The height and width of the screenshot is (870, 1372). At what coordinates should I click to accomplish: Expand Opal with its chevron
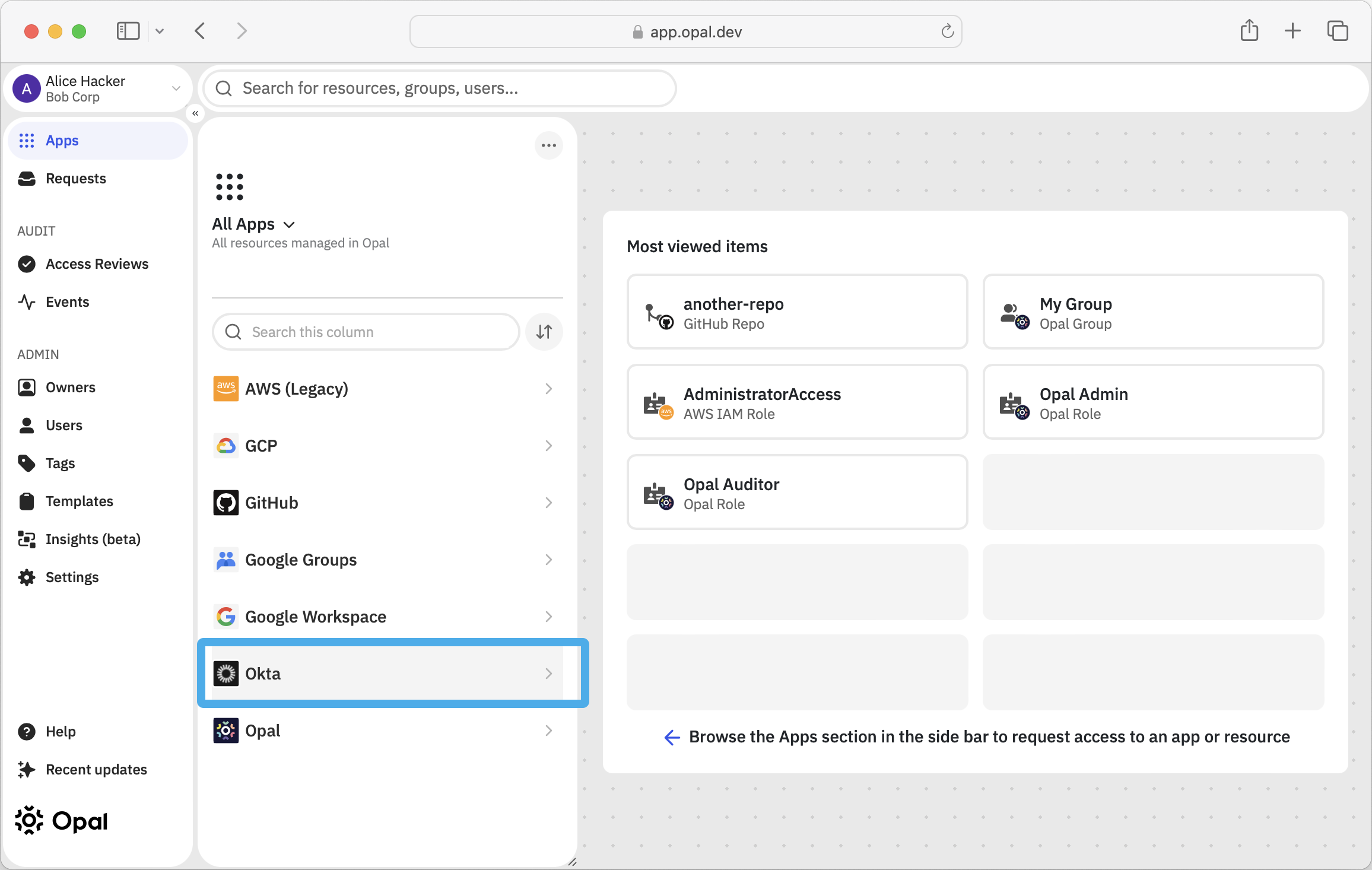coord(549,731)
